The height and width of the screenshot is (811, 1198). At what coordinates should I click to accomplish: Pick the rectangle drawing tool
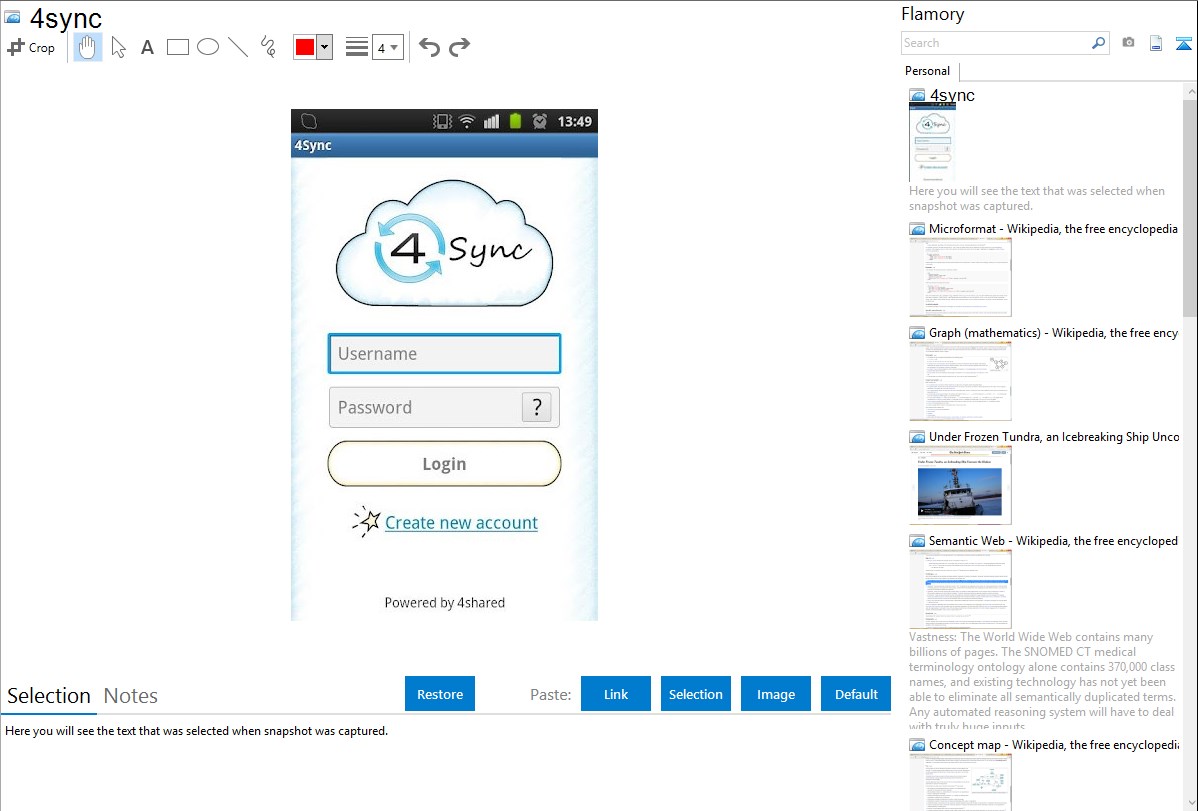point(177,47)
